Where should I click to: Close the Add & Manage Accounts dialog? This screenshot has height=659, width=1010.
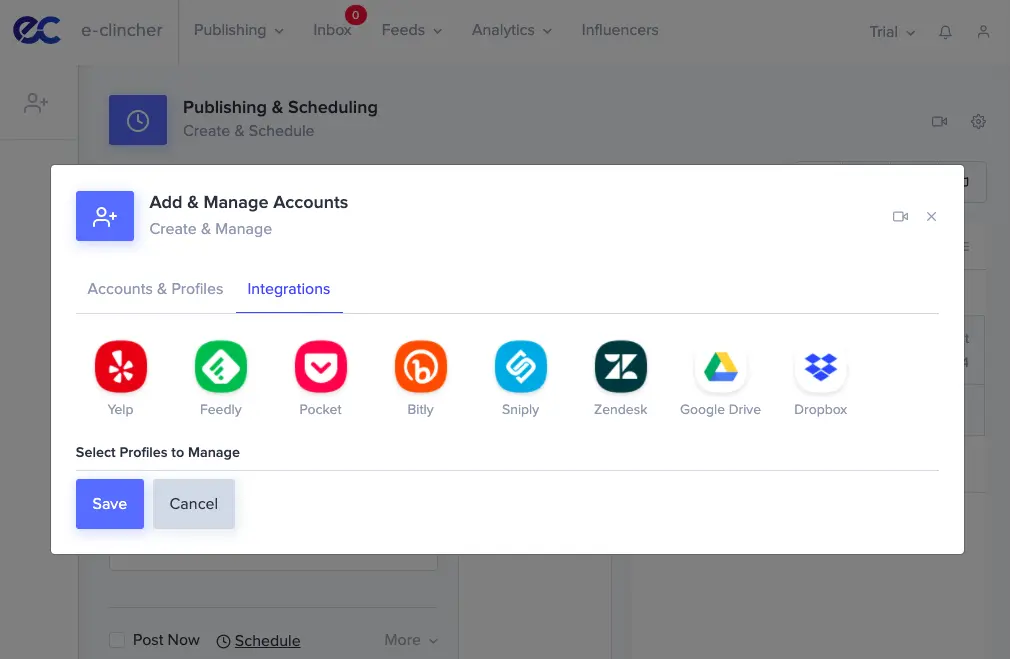pyautogui.click(x=931, y=216)
